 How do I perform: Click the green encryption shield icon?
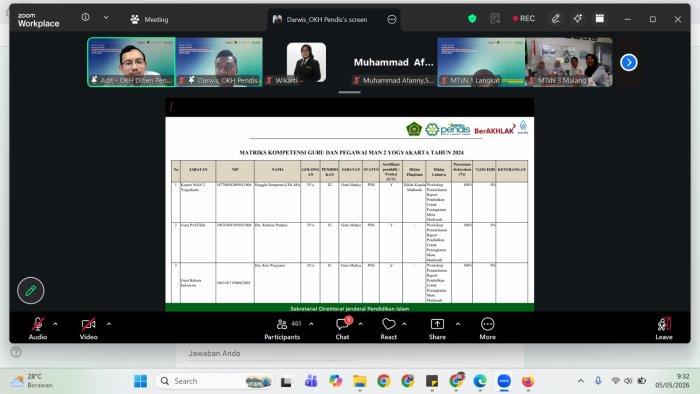pyautogui.click(x=472, y=18)
